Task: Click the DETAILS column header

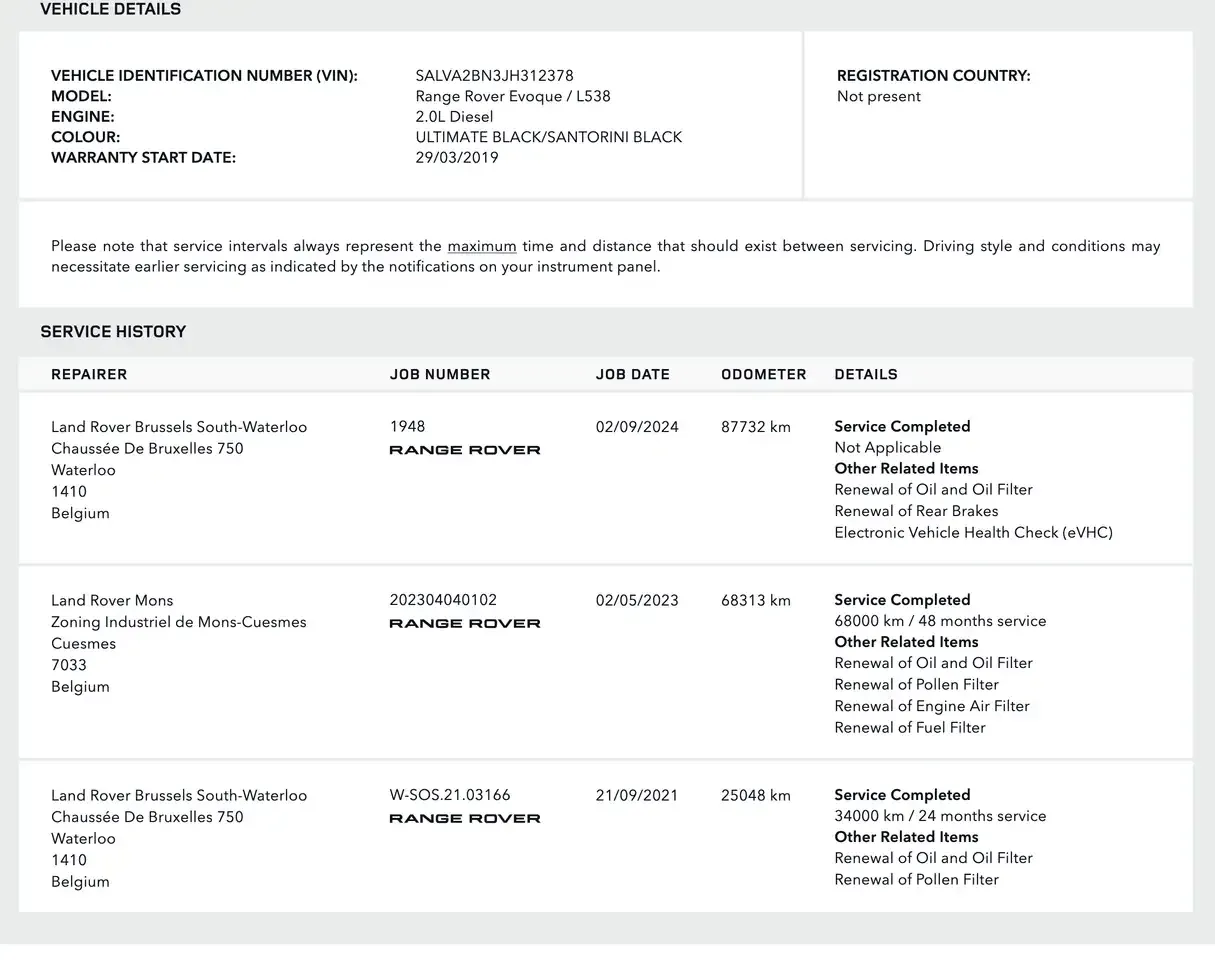Action: point(865,375)
